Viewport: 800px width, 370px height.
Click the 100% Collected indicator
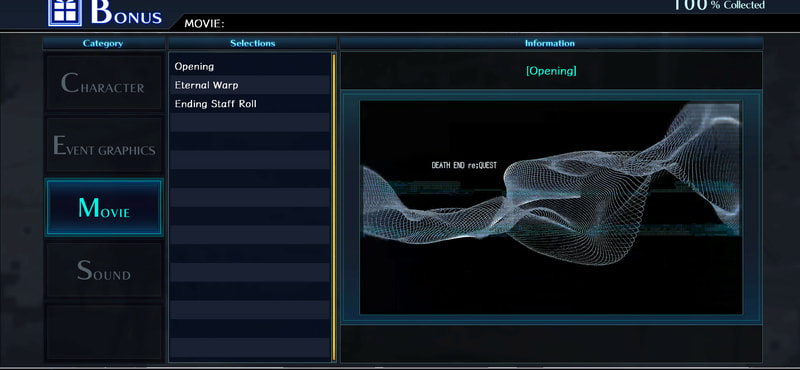(718, 5)
